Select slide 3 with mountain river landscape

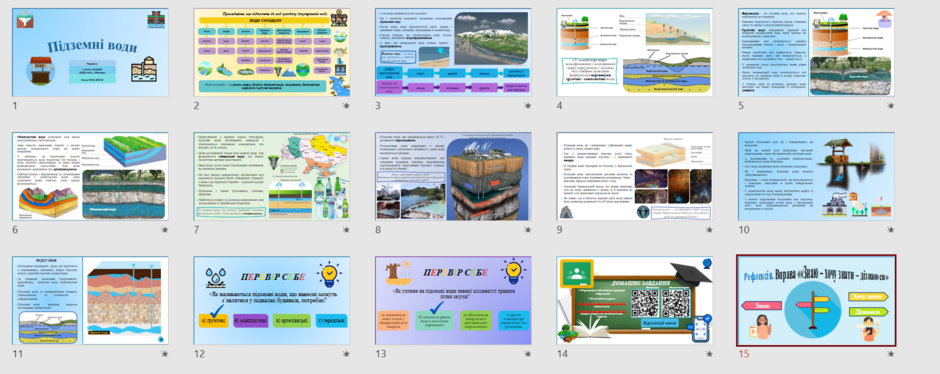(454, 53)
